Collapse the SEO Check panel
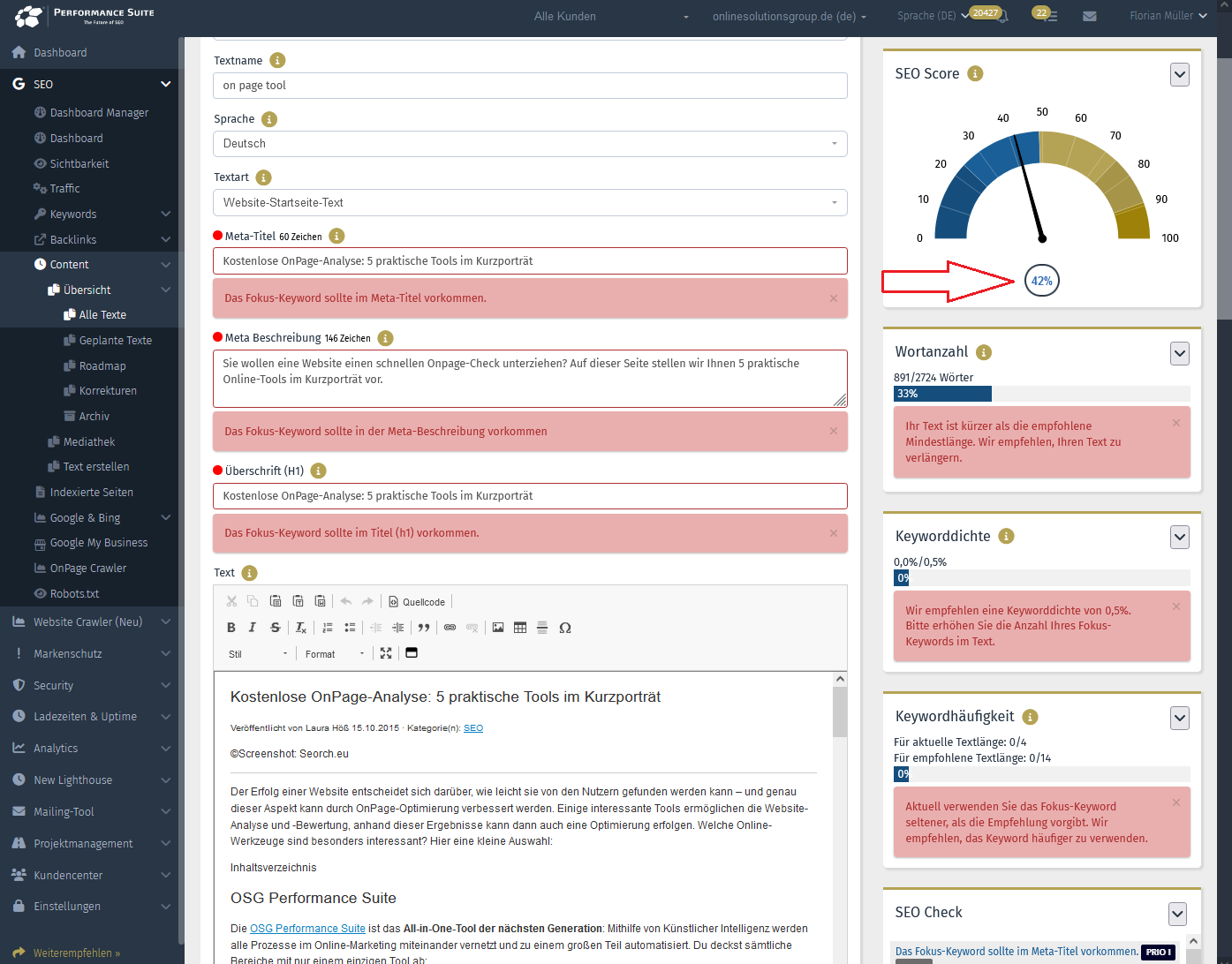Image resolution: width=1232 pixels, height=964 pixels. click(1178, 914)
